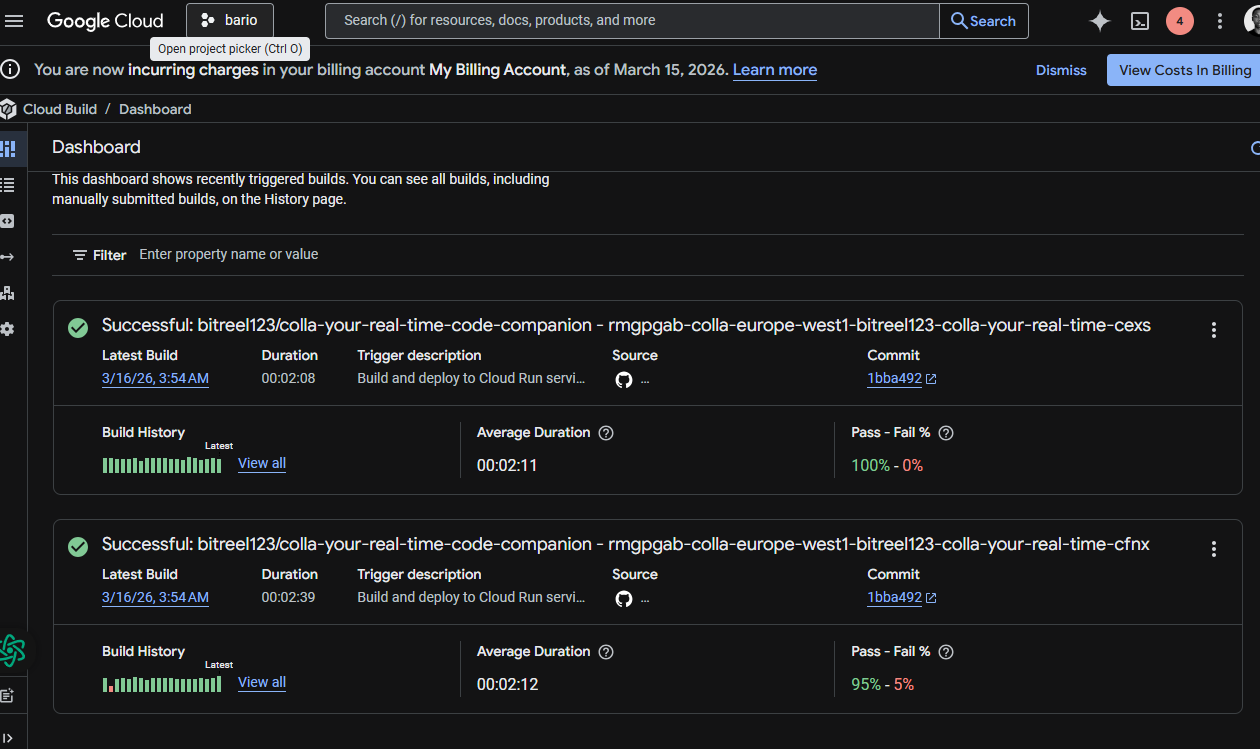Select Dashboard in the breadcrumb
The width and height of the screenshot is (1260, 749).
pos(155,109)
